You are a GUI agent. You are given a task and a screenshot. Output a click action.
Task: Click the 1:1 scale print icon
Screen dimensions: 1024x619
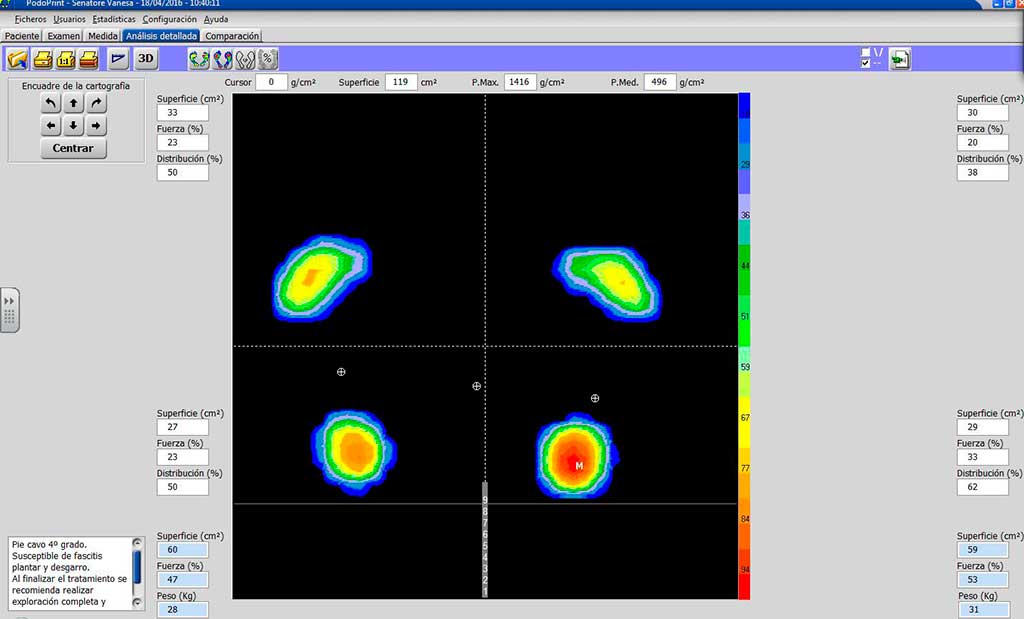[x=66, y=59]
